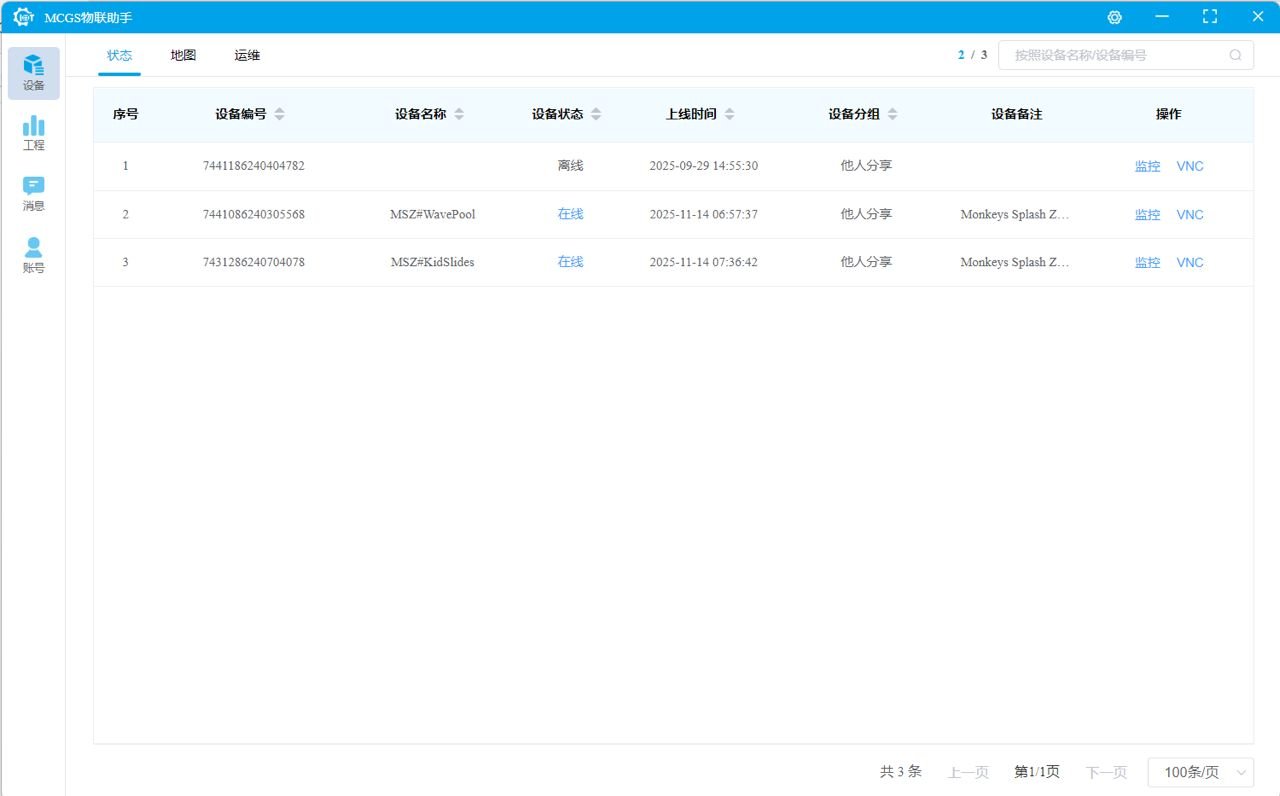Screen dimensions: 1280x796
Task: Click VNC link for MSZ#KidSlides
Action: click(1190, 263)
